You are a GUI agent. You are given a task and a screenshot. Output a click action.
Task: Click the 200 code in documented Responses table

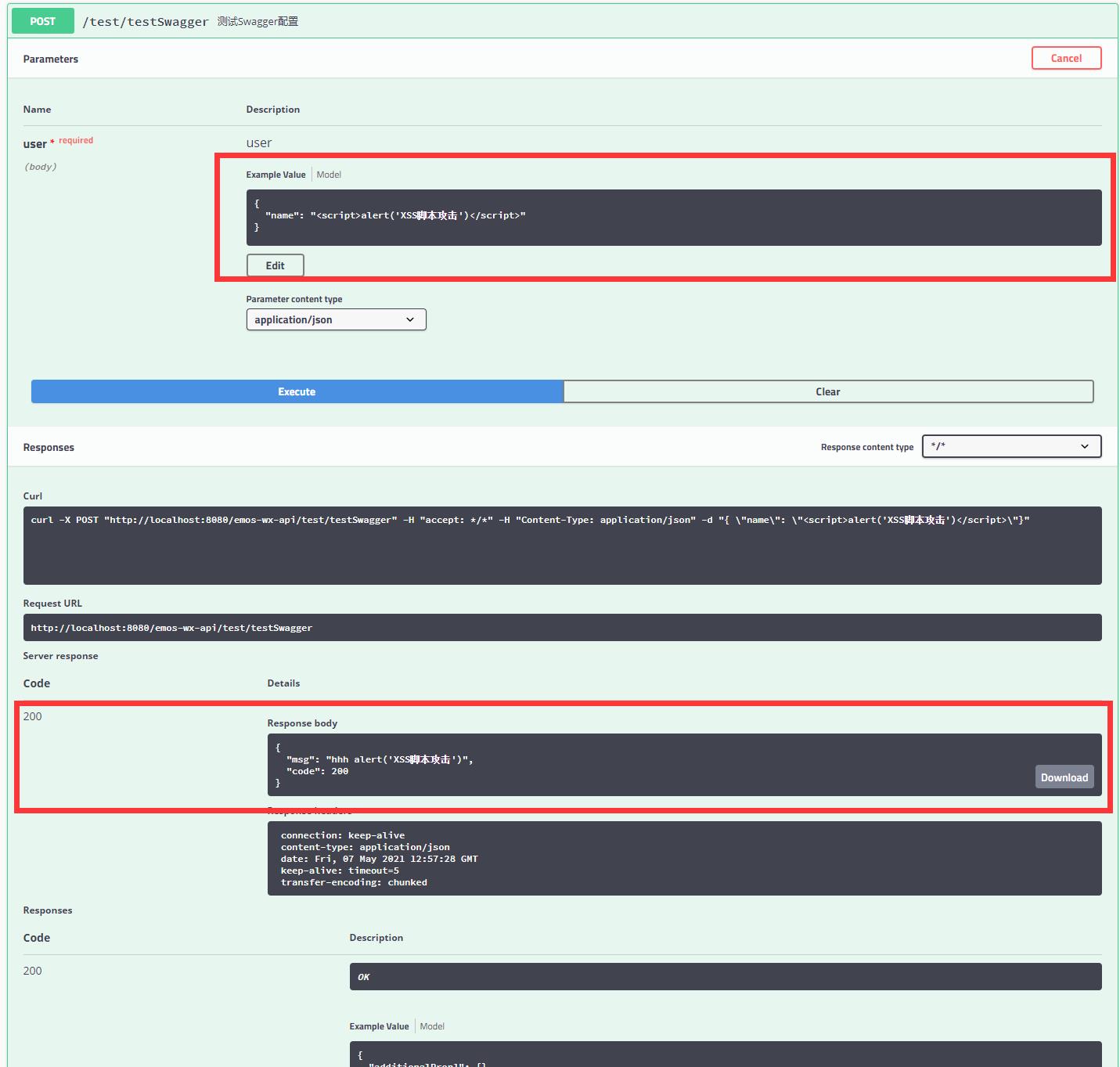pyautogui.click(x=33, y=971)
